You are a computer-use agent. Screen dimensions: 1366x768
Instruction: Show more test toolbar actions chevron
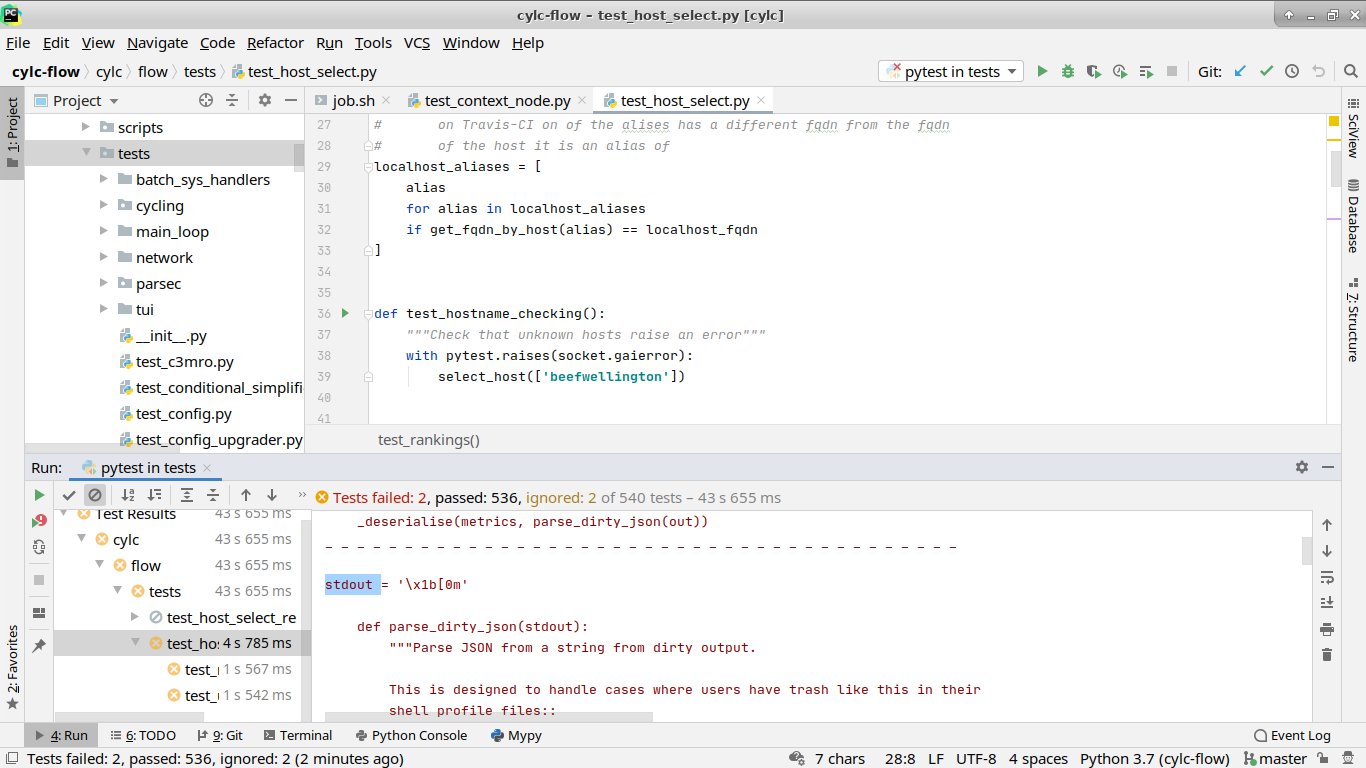tap(302, 495)
